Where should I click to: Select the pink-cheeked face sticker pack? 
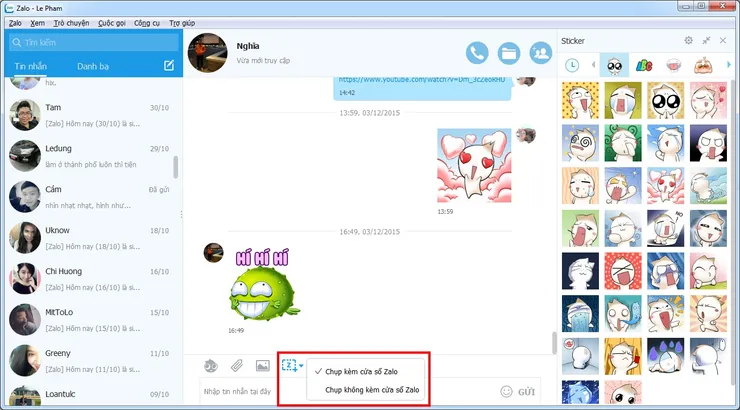(673, 65)
